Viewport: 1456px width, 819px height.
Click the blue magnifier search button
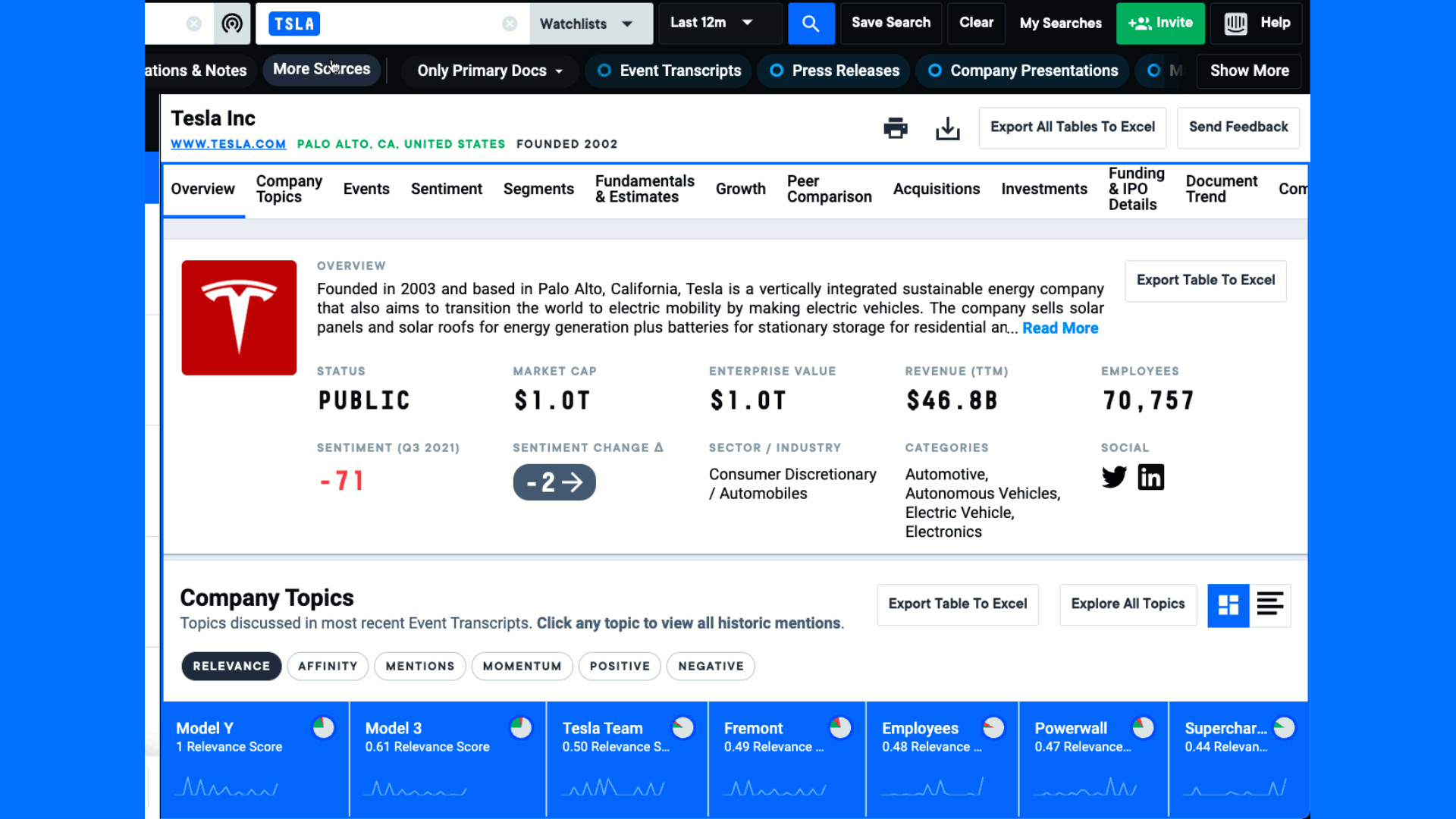coord(811,24)
